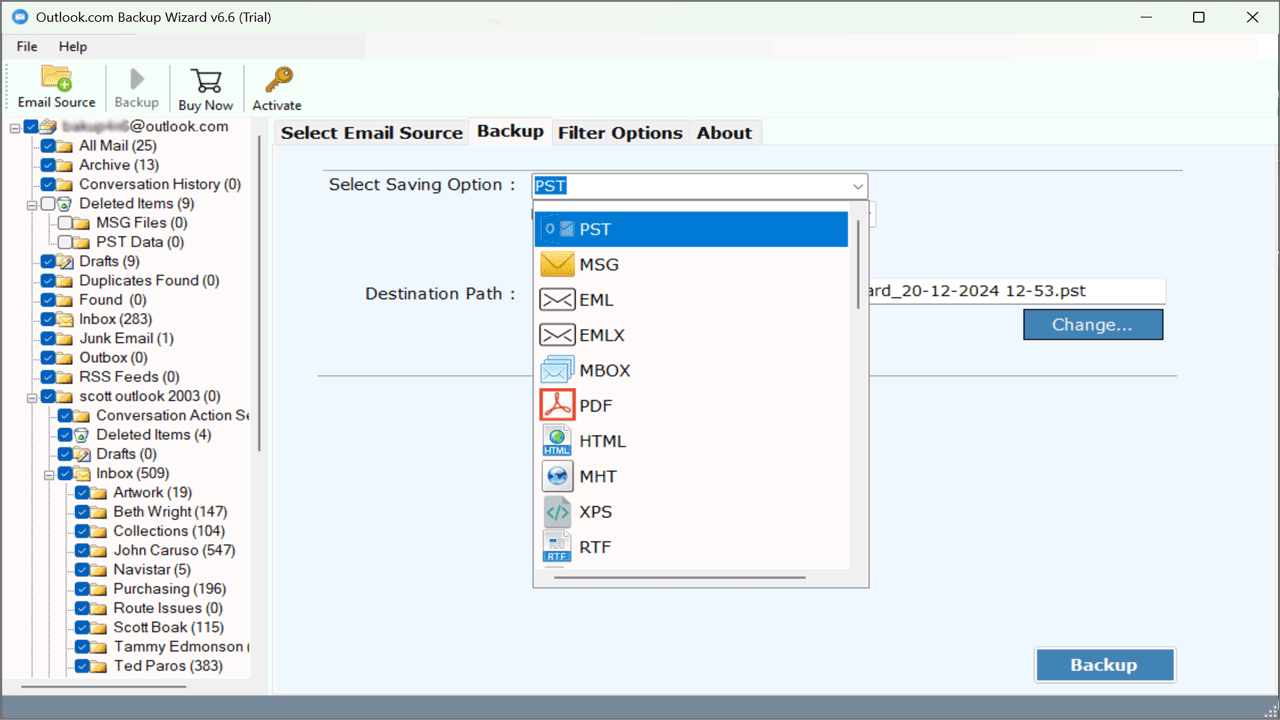Click the Activate key icon

point(277,80)
